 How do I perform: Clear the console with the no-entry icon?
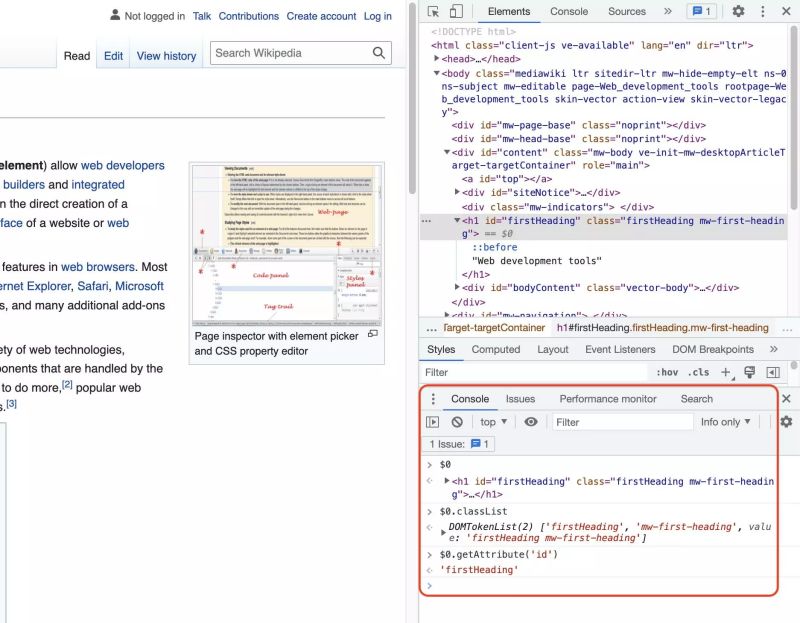click(458, 422)
